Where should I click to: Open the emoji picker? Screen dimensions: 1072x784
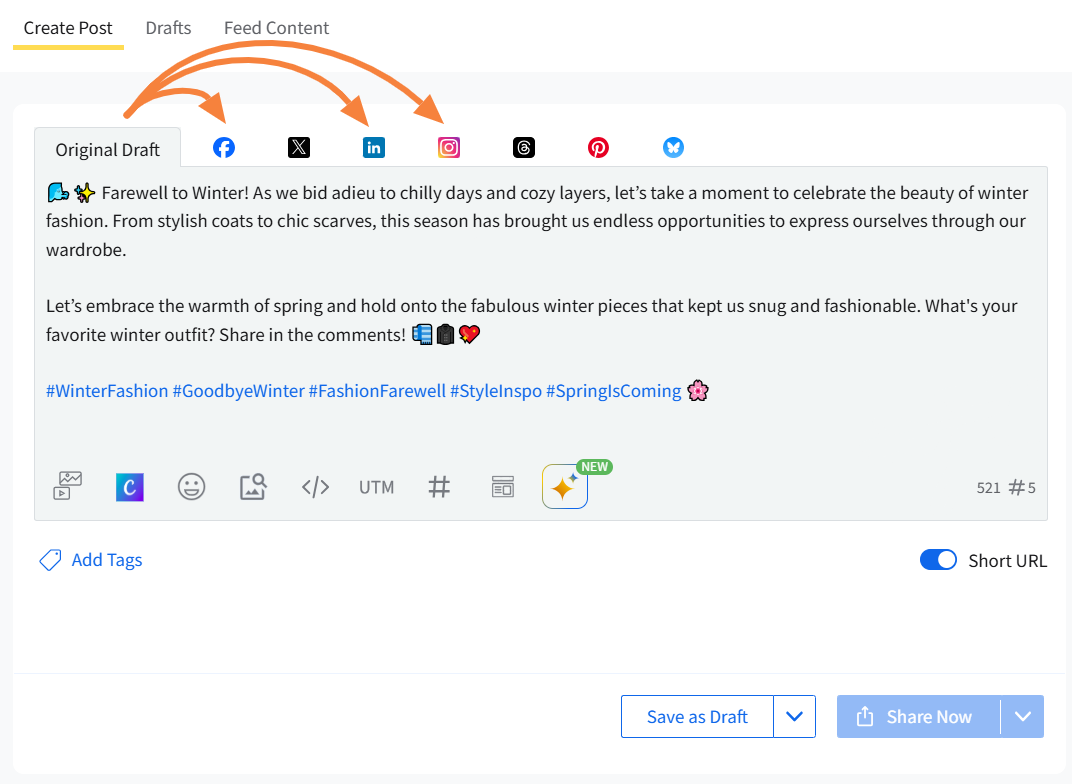(x=191, y=487)
